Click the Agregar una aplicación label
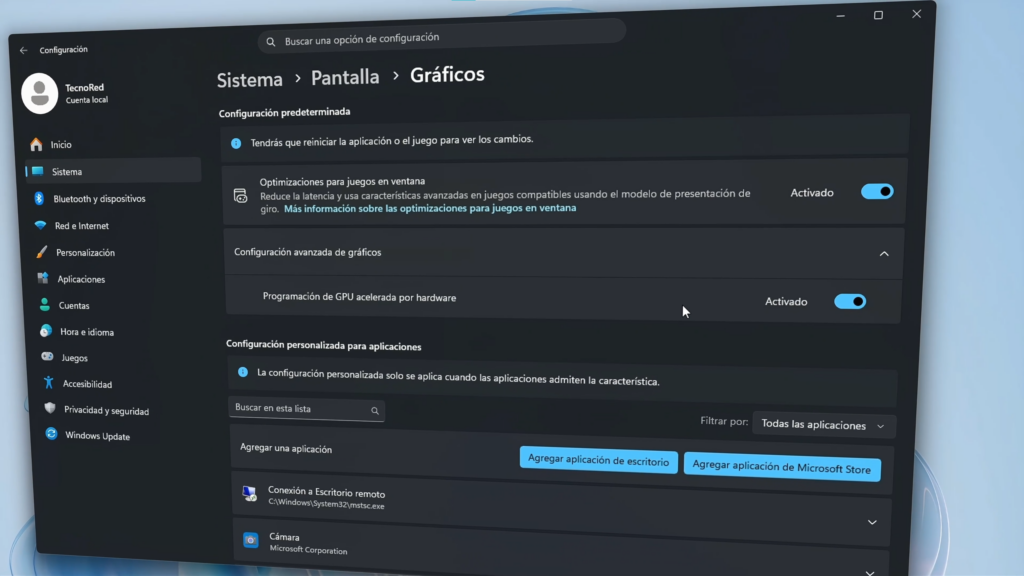 [285, 449]
